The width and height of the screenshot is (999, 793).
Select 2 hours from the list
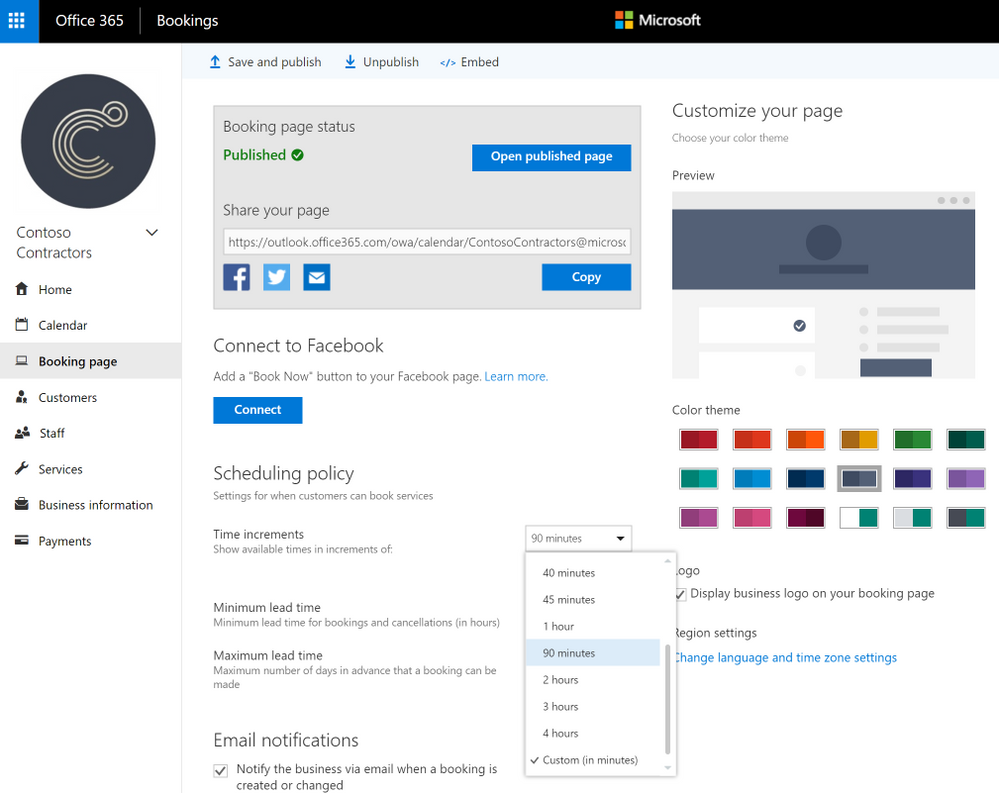tap(593, 680)
